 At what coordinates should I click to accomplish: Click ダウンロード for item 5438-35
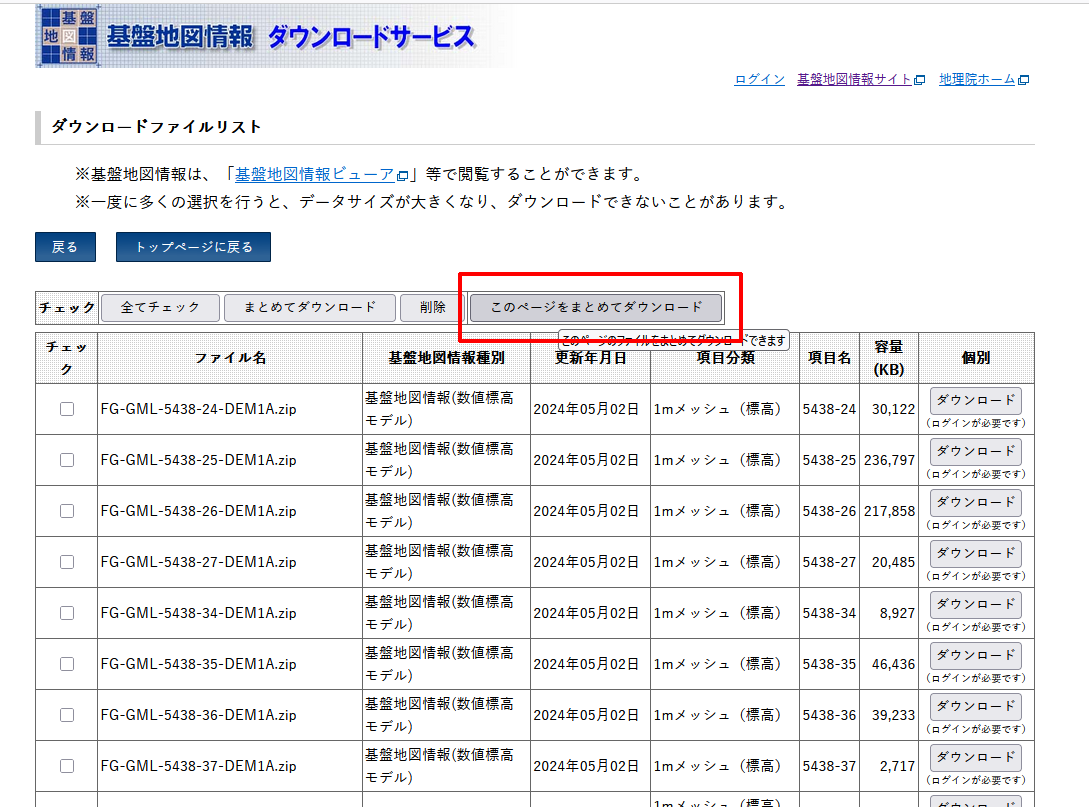[975, 656]
